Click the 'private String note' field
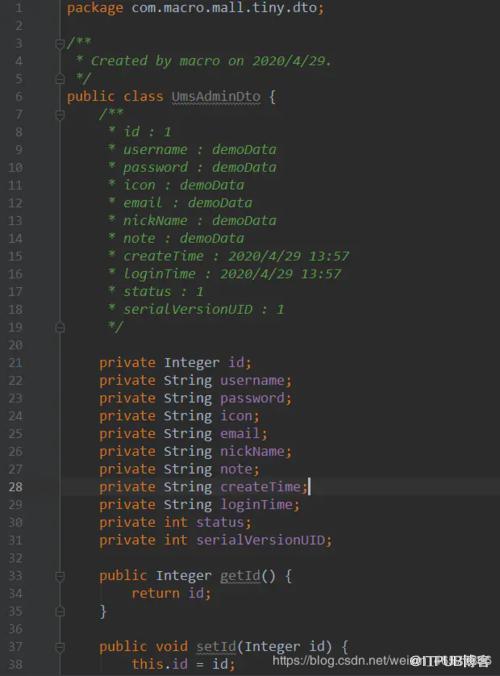The image size is (500, 676). click(180, 469)
